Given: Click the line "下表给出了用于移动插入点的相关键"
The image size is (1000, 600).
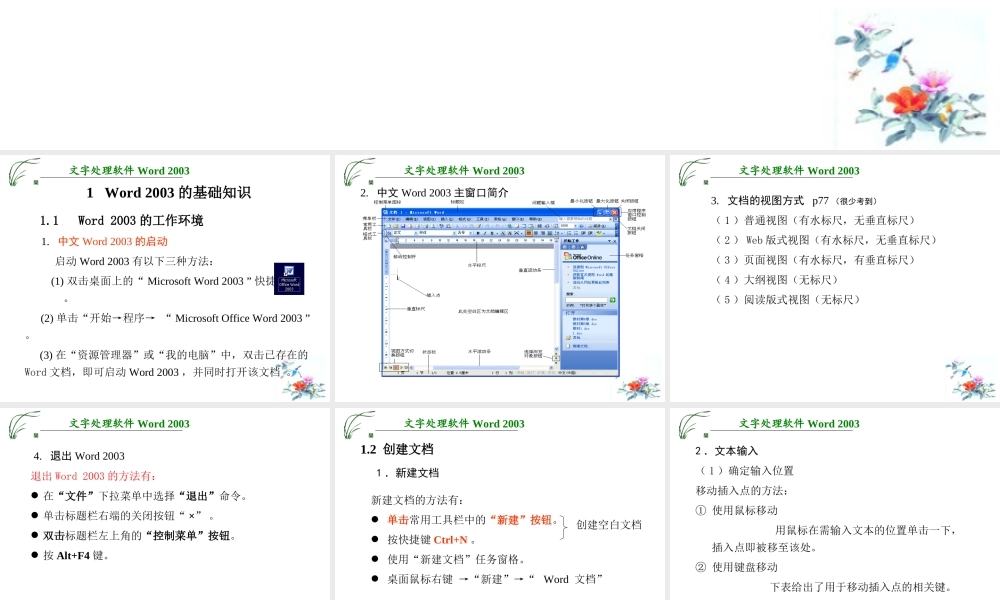Looking at the screenshot, I should (861, 587).
